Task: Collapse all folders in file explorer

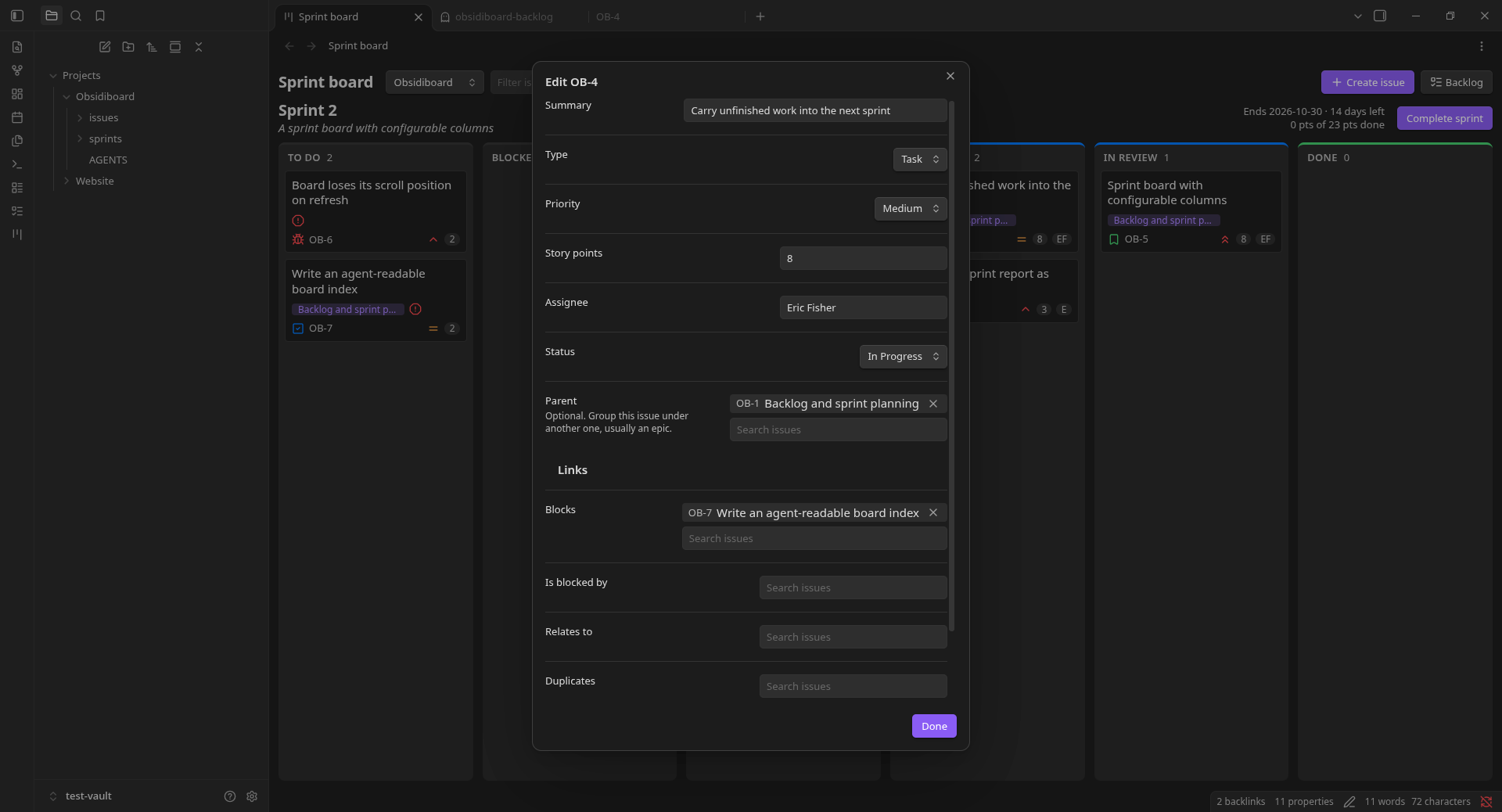Action: tap(199, 47)
